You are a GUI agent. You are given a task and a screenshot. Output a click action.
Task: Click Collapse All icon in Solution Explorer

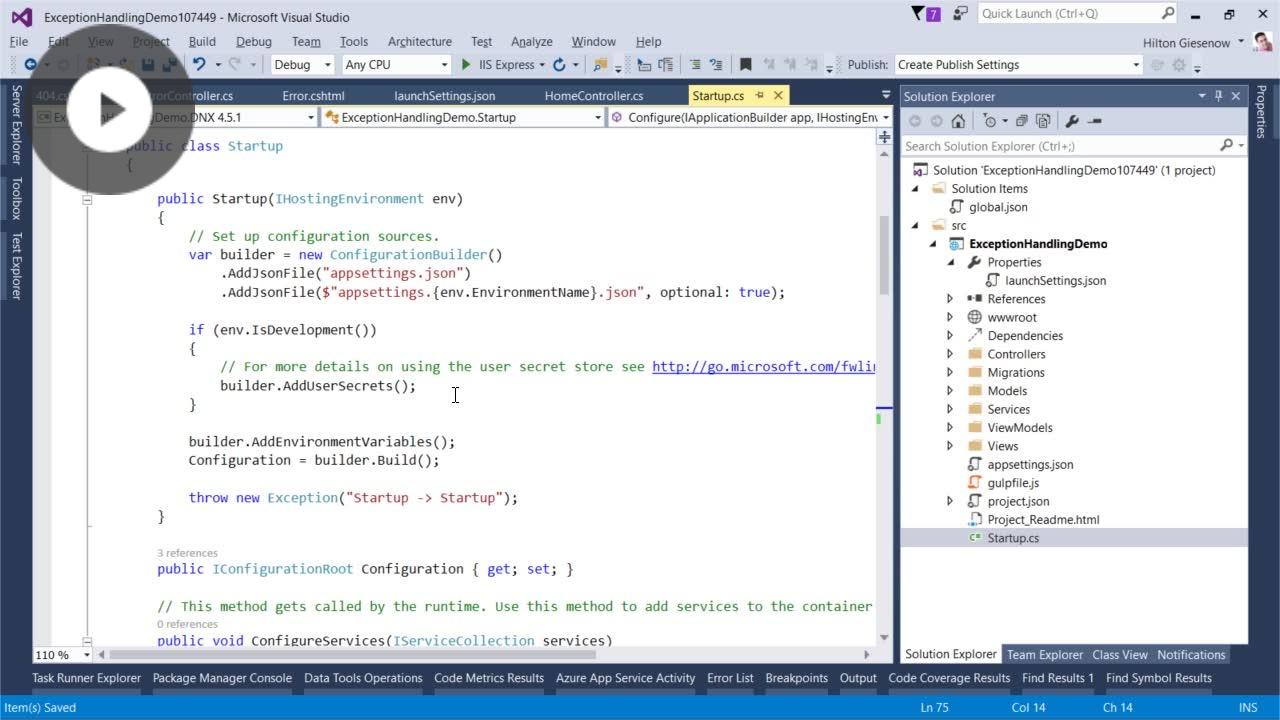click(1021, 121)
